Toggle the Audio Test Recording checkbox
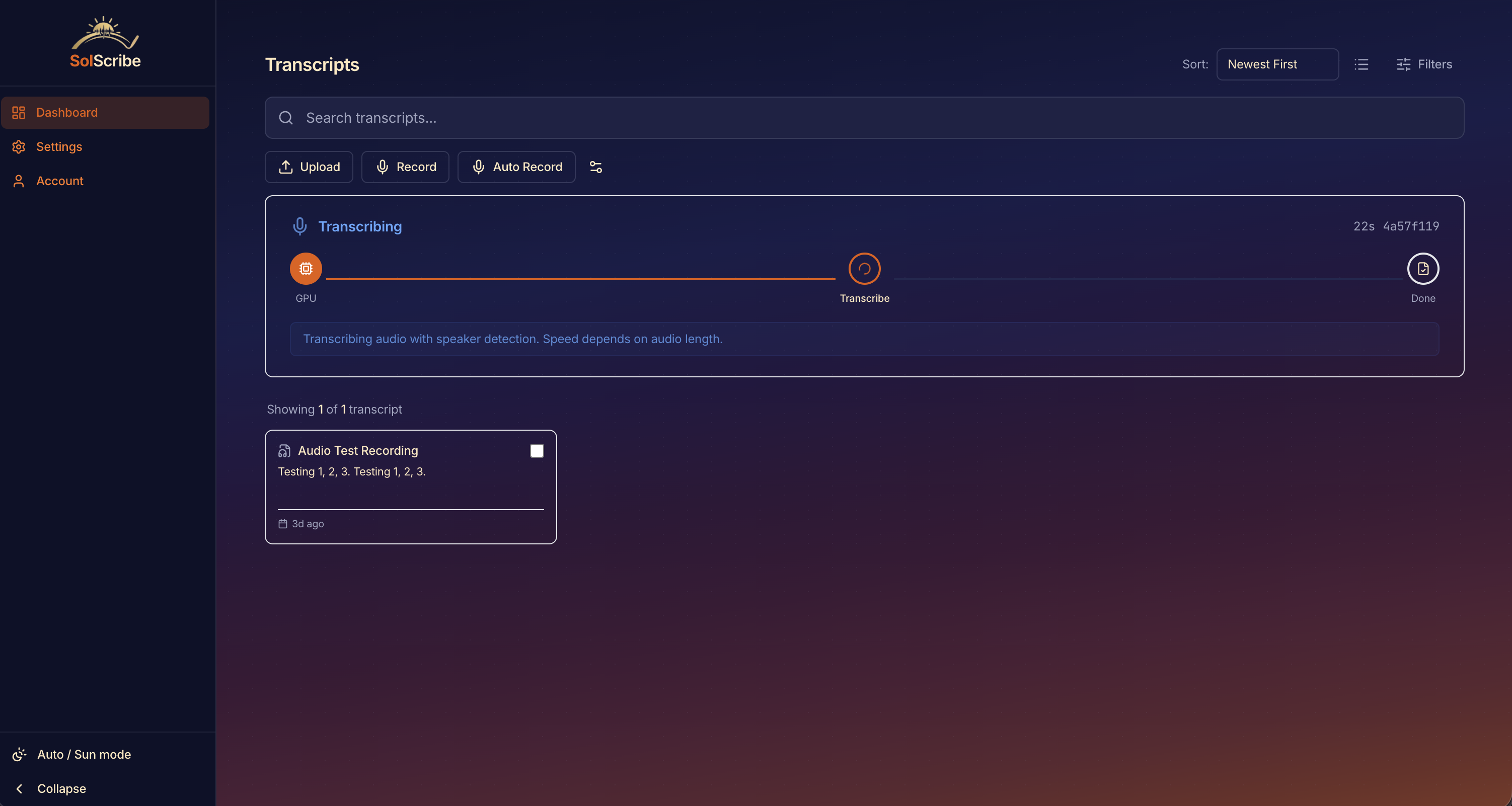The width and height of the screenshot is (1512, 806). coord(536,450)
